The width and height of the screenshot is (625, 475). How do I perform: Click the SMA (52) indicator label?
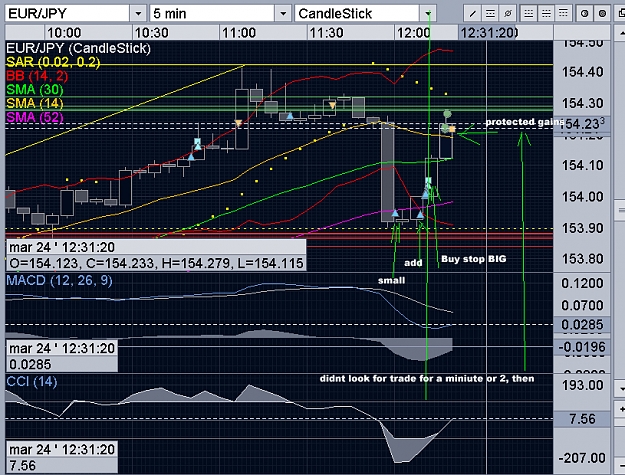35,118
